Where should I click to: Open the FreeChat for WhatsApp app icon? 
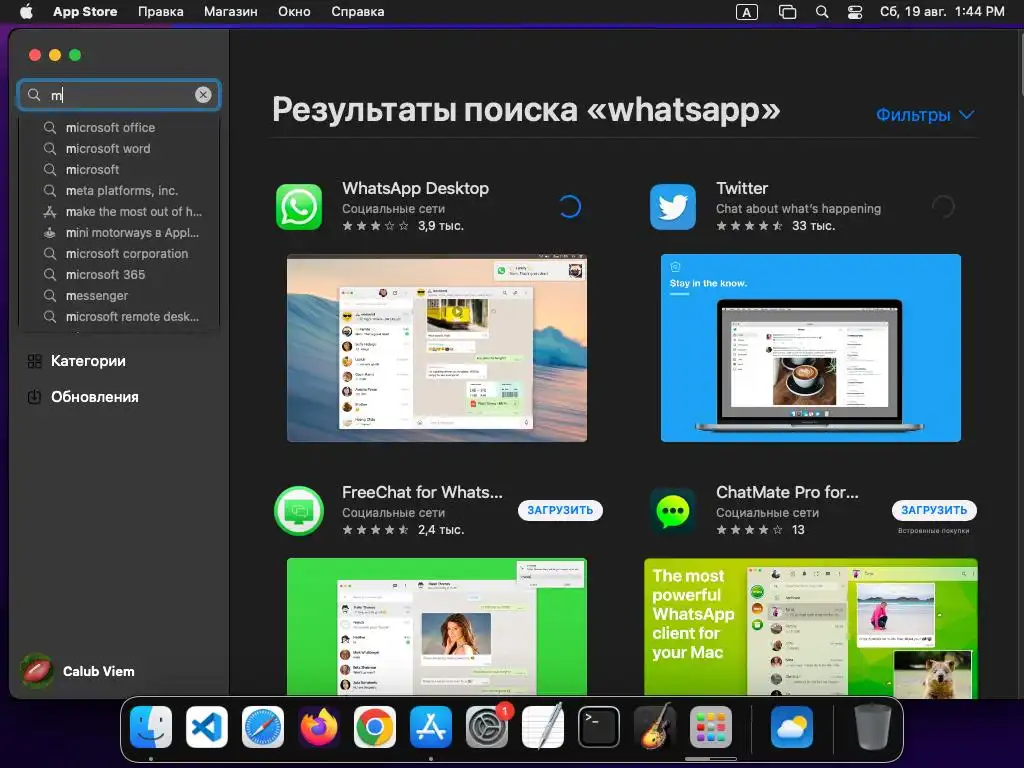(299, 511)
